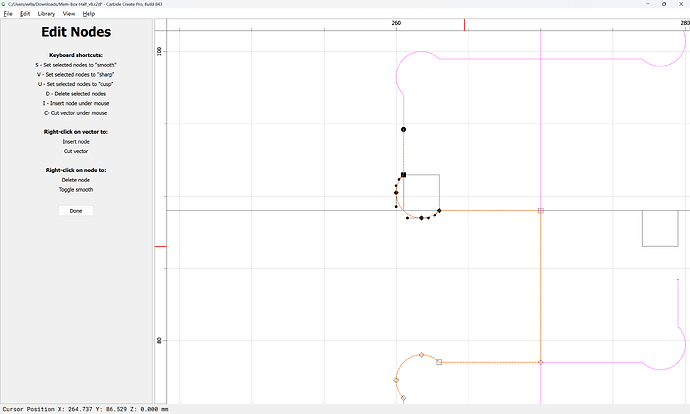This screenshot has width=690, height=414.
Task: Click the Done button to finish node editing
Action: point(76,211)
